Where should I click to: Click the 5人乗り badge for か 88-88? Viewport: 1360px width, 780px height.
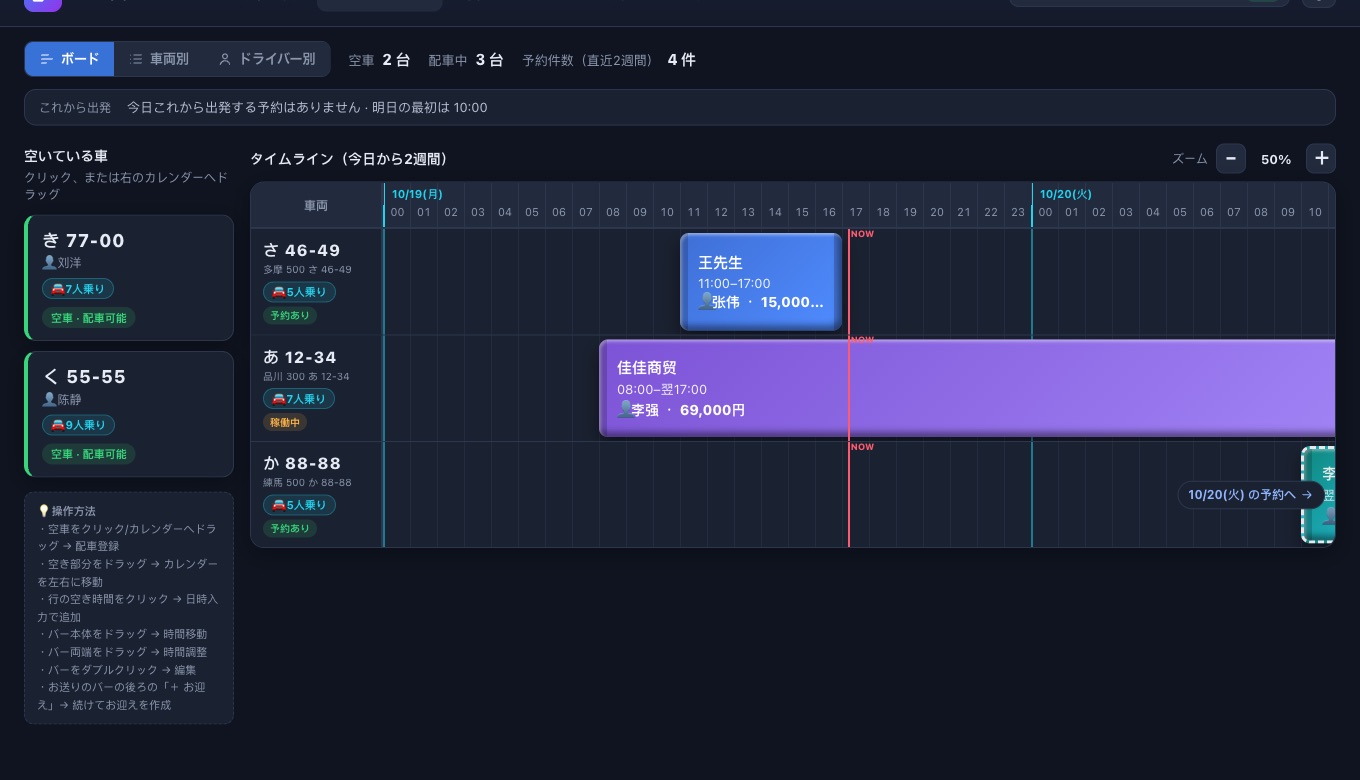click(x=299, y=505)
